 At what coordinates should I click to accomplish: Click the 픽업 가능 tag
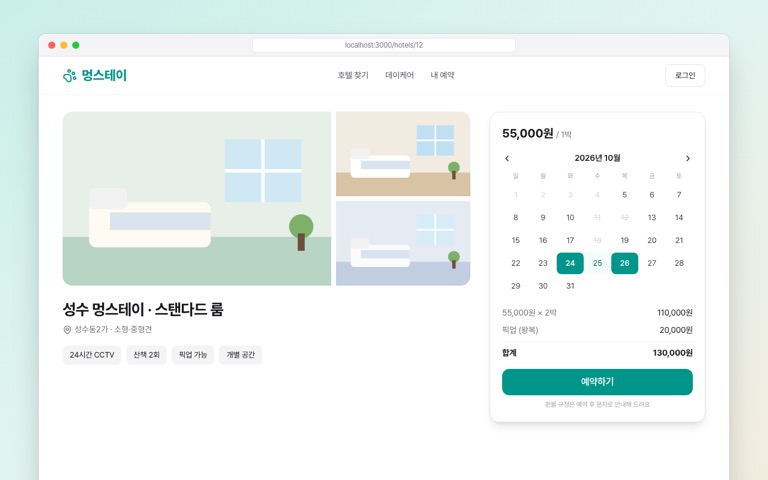tap(192, 355)
